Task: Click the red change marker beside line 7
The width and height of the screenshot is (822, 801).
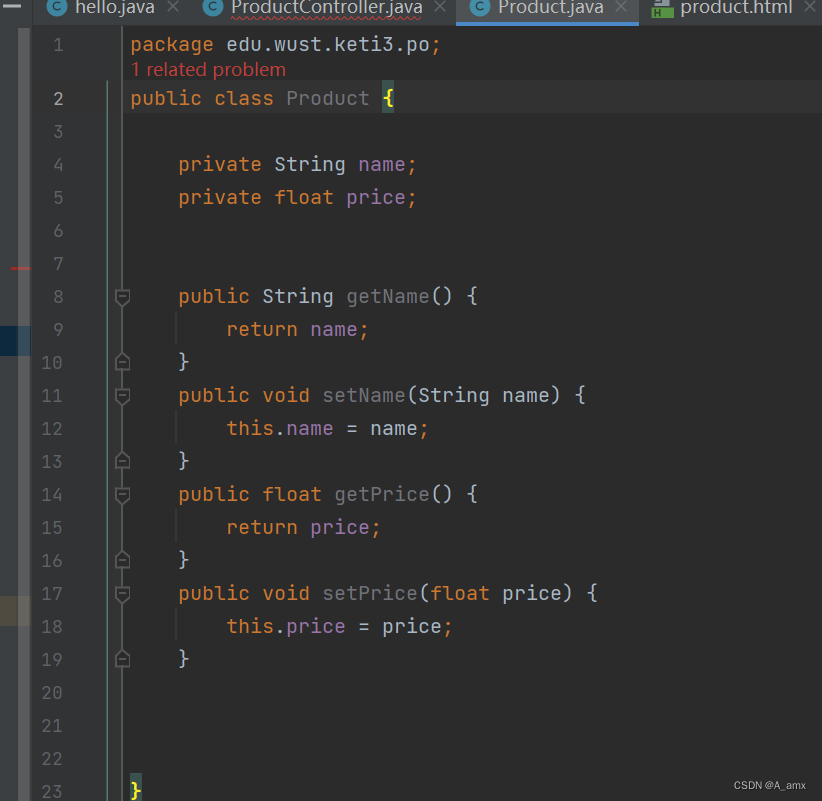Action: (x=20, y=268)
